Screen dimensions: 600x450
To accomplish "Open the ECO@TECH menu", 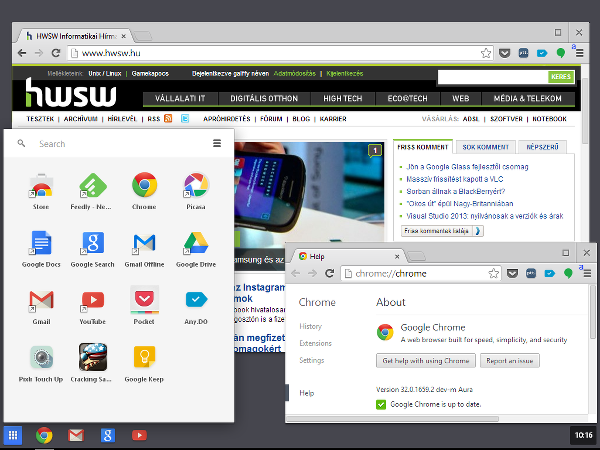I will click(408, 98).
